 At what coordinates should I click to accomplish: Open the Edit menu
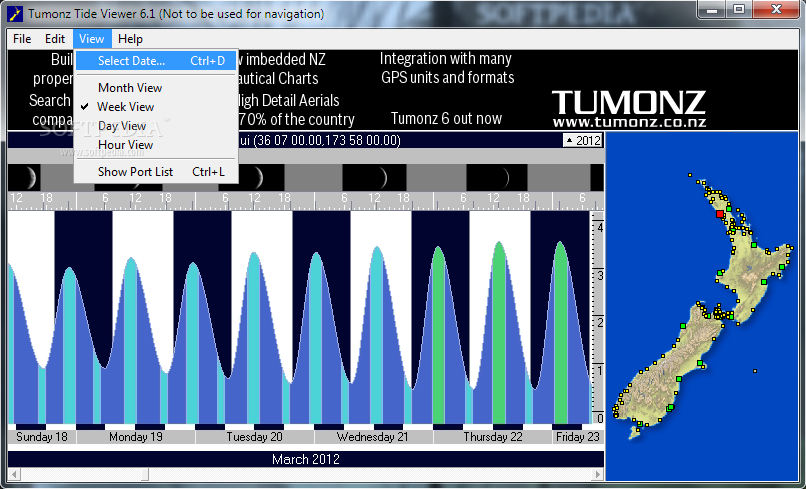tap(54, 39)
